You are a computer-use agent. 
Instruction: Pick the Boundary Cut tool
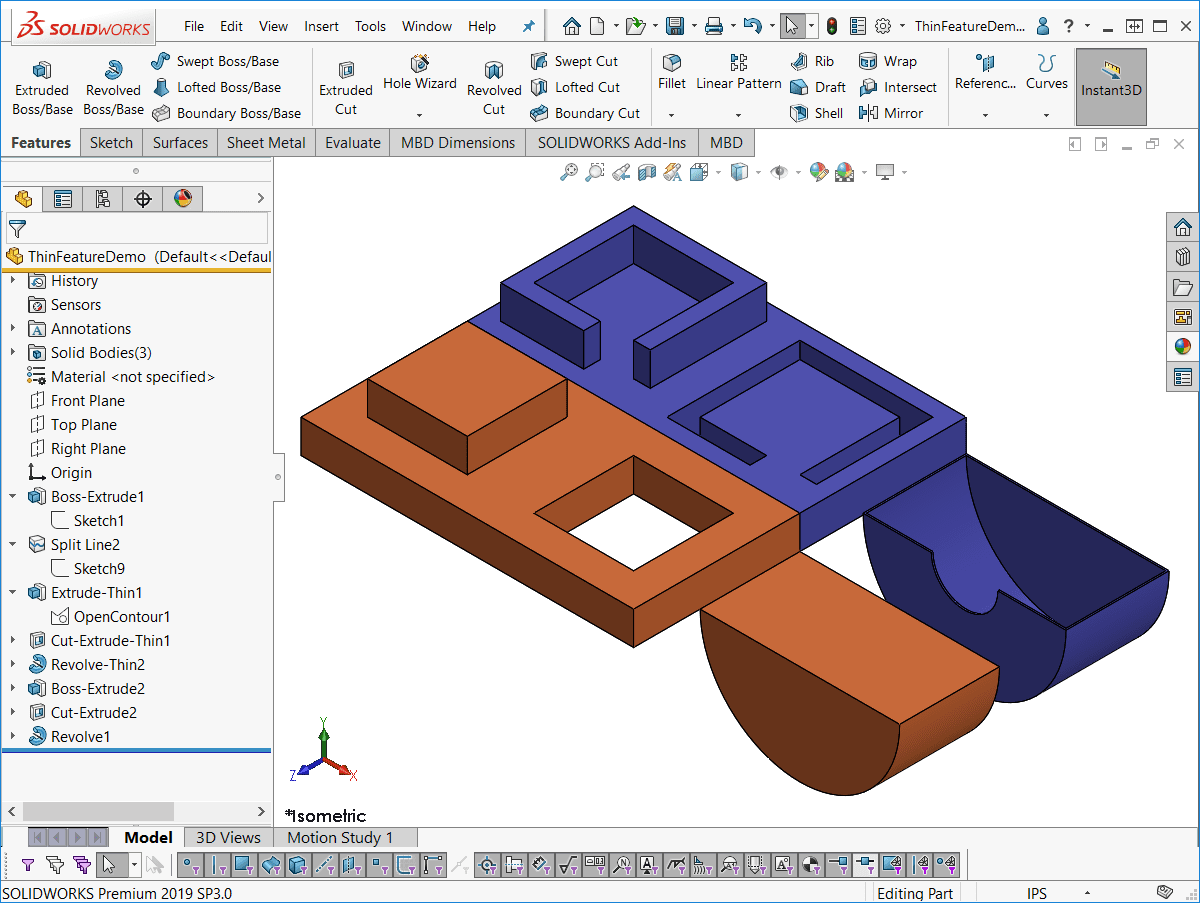(585, 113)
